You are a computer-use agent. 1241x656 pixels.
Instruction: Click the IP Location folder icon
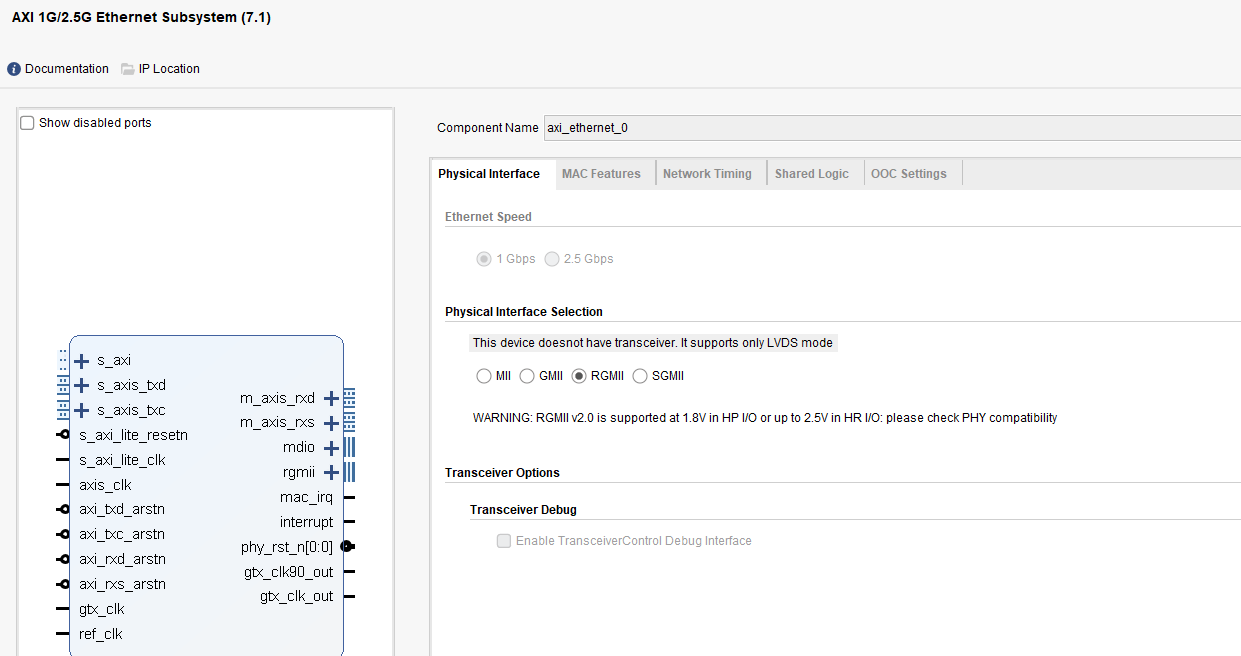coord(127,69)
